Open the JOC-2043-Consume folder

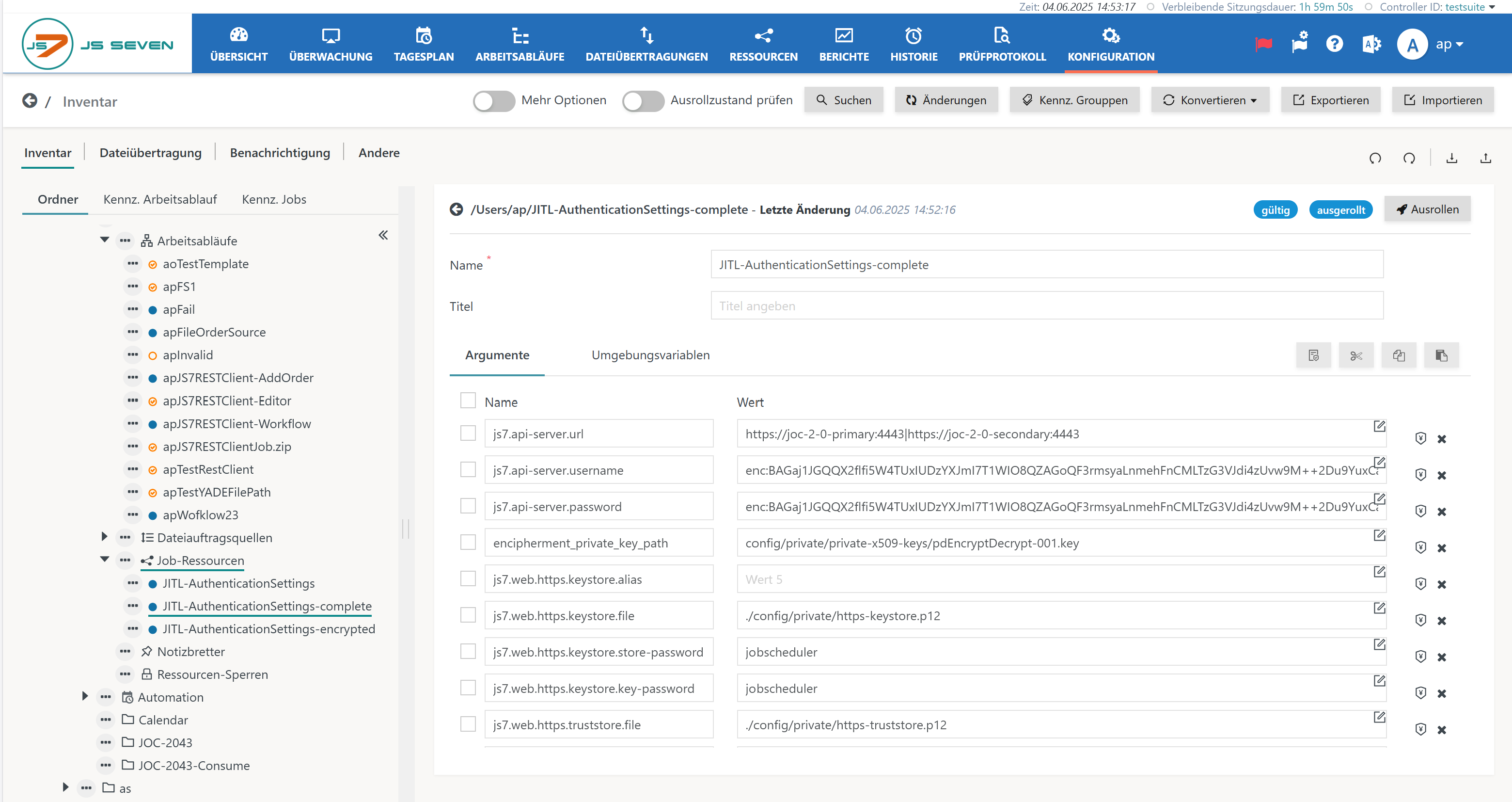pyautogui.click(x=194, y=765)
